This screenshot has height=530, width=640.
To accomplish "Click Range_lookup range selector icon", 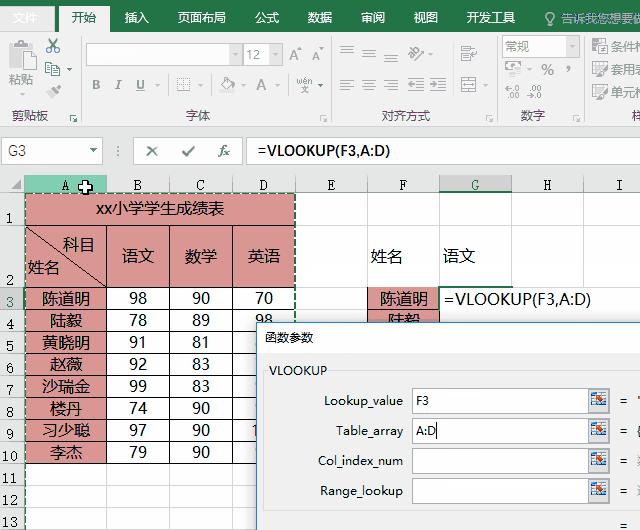I will coord(599,490).
